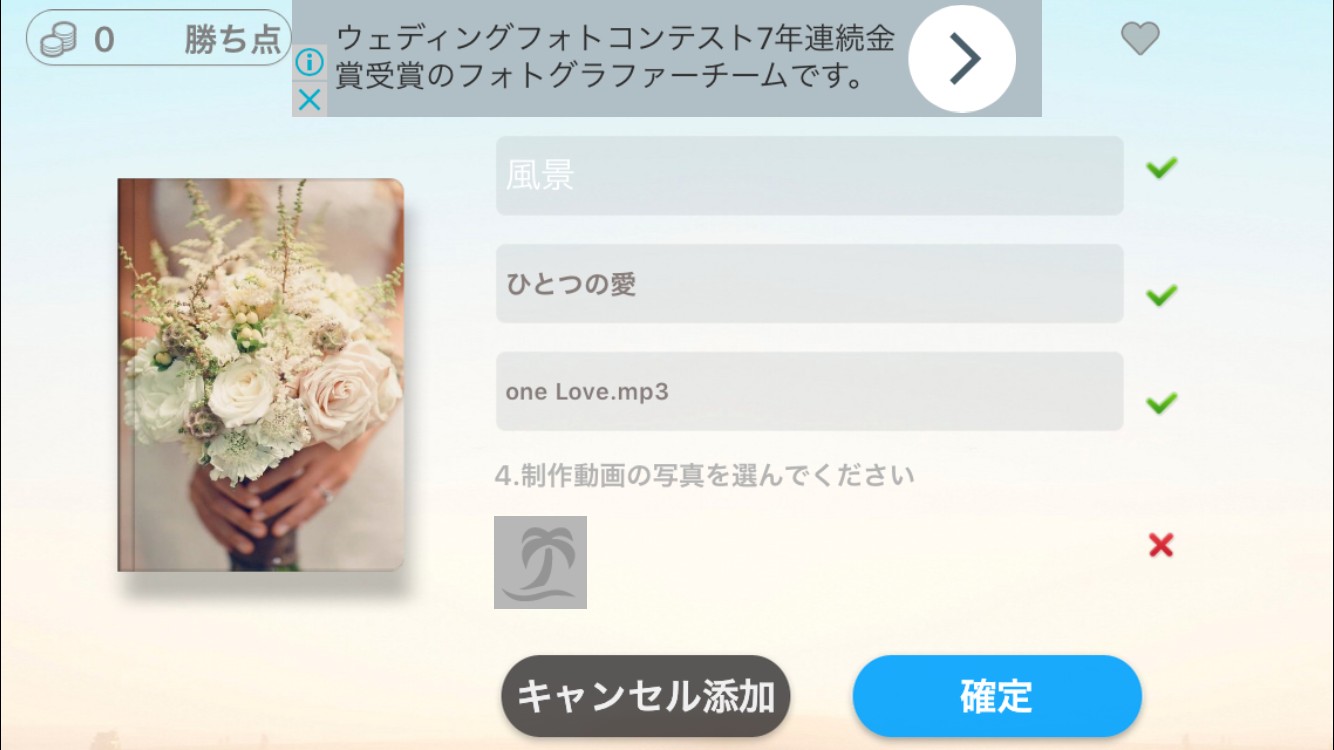Confirm with the 確定 button
1334x750 pixels.
point(997,696)
